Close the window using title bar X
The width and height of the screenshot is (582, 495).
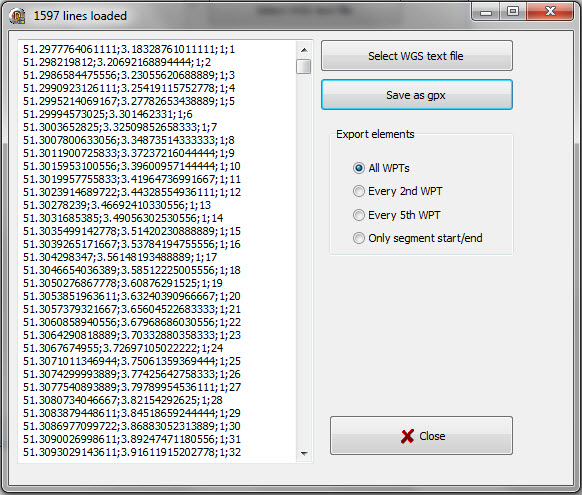click(x=550, y=12)
